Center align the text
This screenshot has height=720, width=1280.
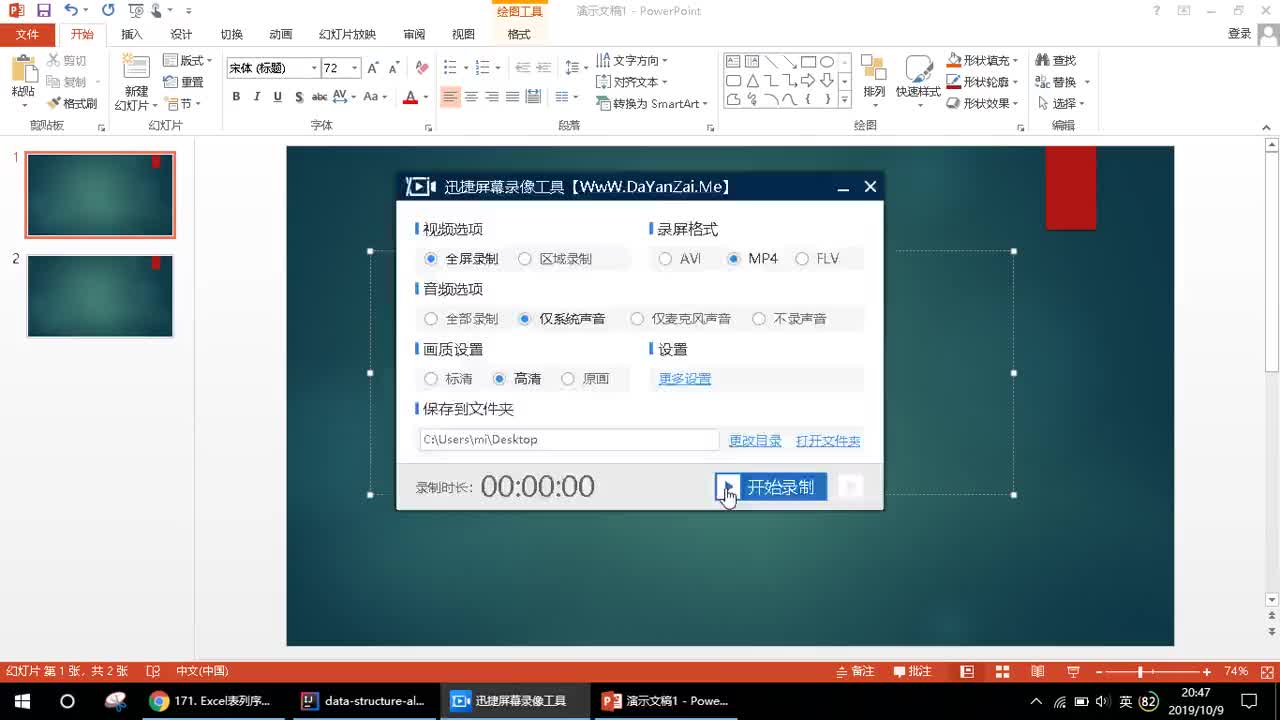click(x=471, y=97)
